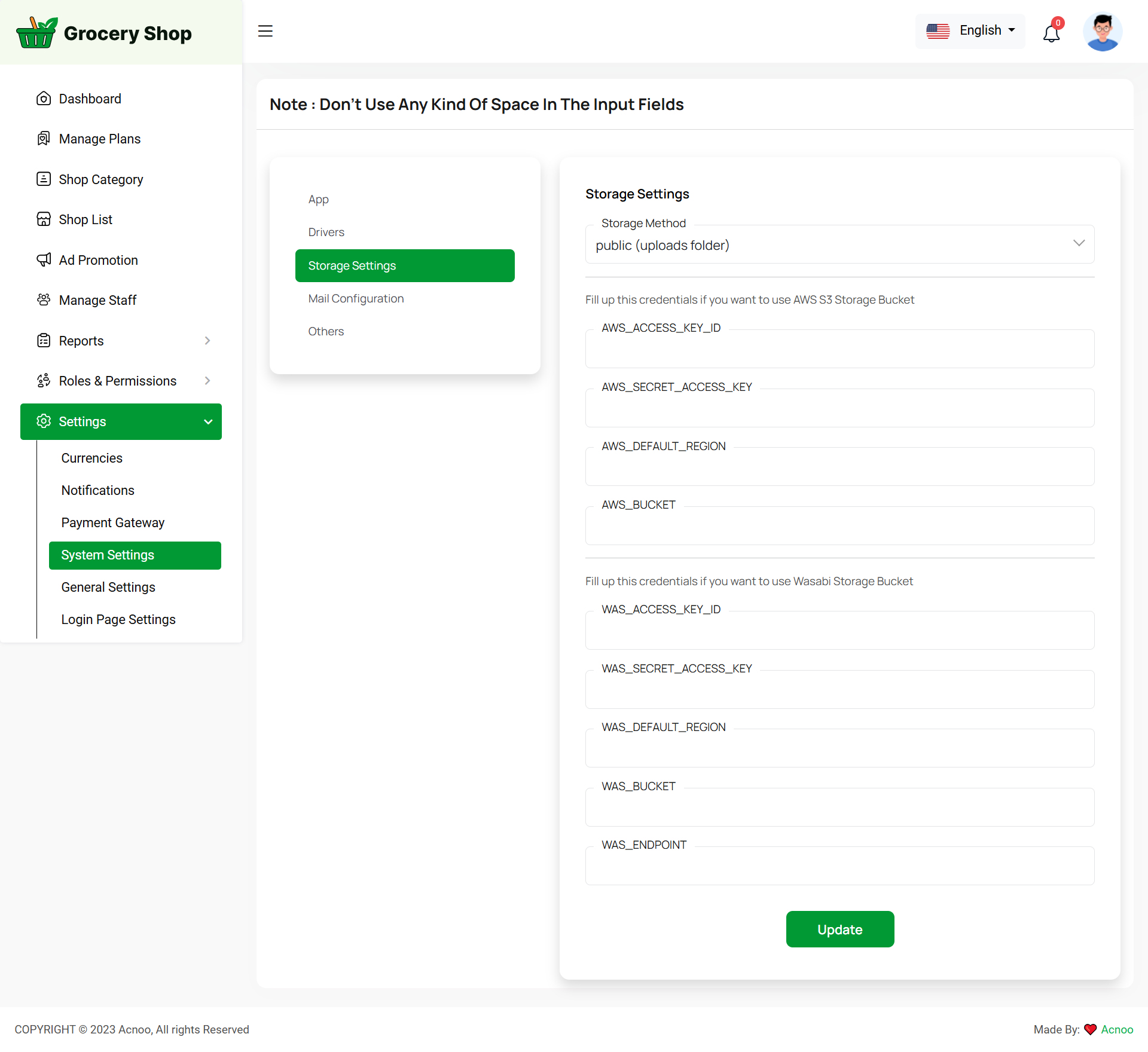
Task: Click the hamburger menu icon
Action: pyautogui.click(x=265, y=31)
